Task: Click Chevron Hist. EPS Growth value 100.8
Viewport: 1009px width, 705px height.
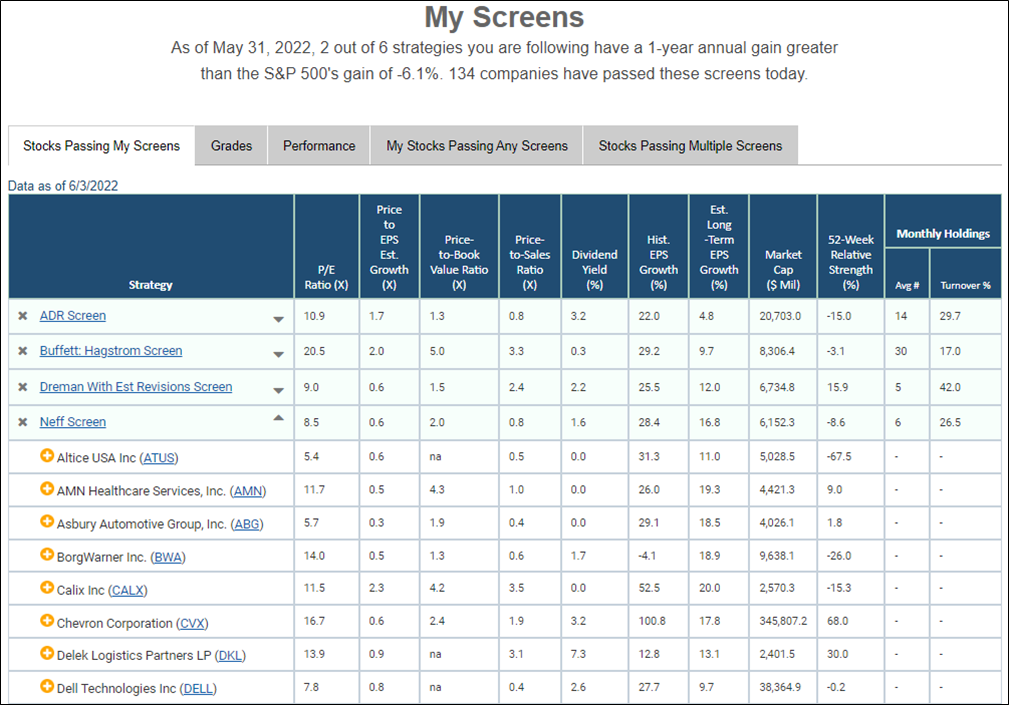Action: (x=652, y=621)
